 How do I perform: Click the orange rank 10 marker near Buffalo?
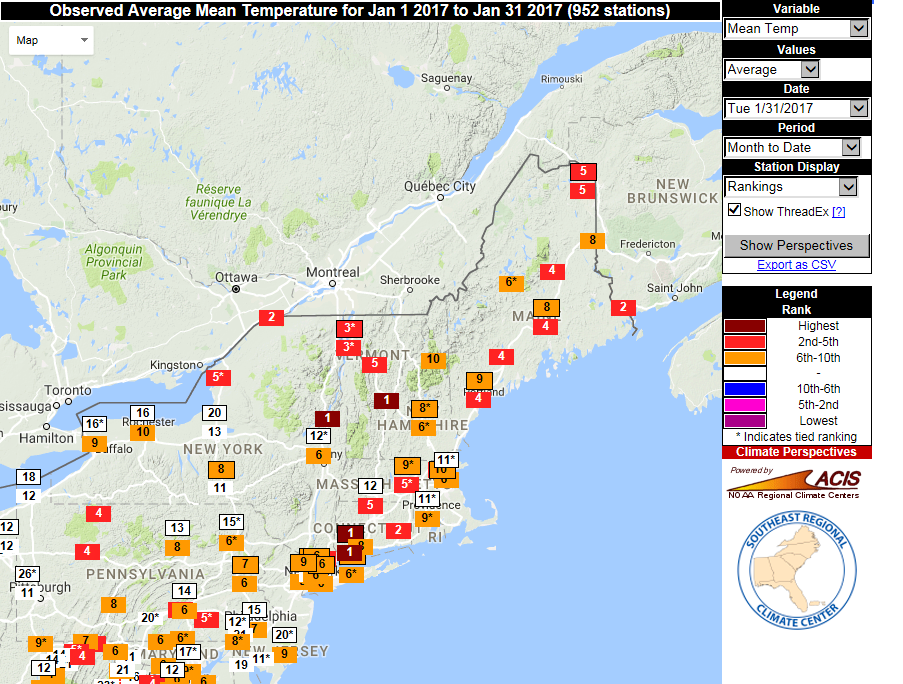tap(143, 433)
